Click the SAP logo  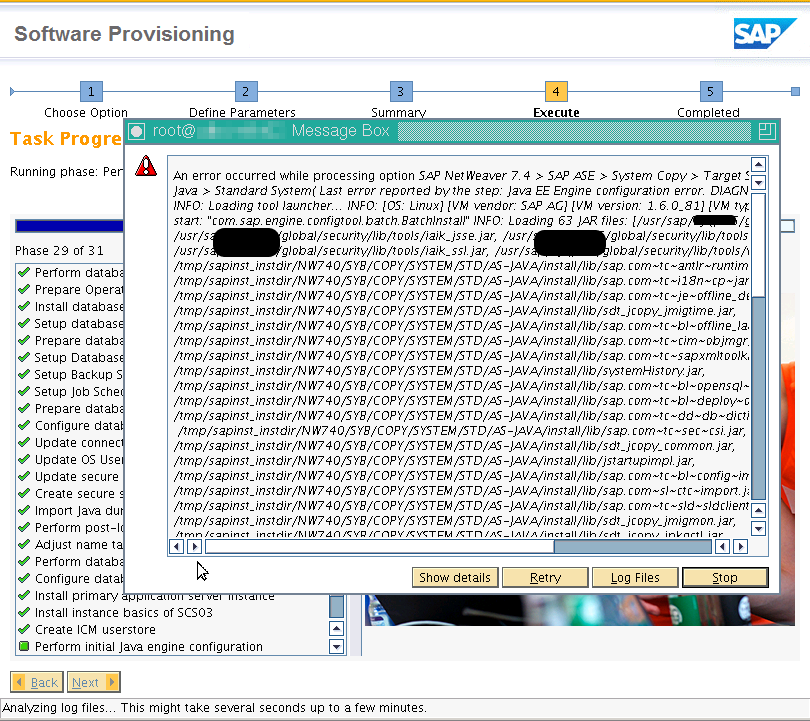[x=765, y=34]
